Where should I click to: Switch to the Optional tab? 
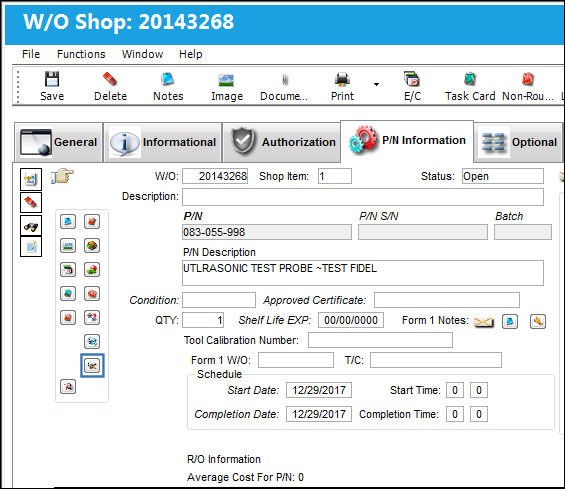518,142
